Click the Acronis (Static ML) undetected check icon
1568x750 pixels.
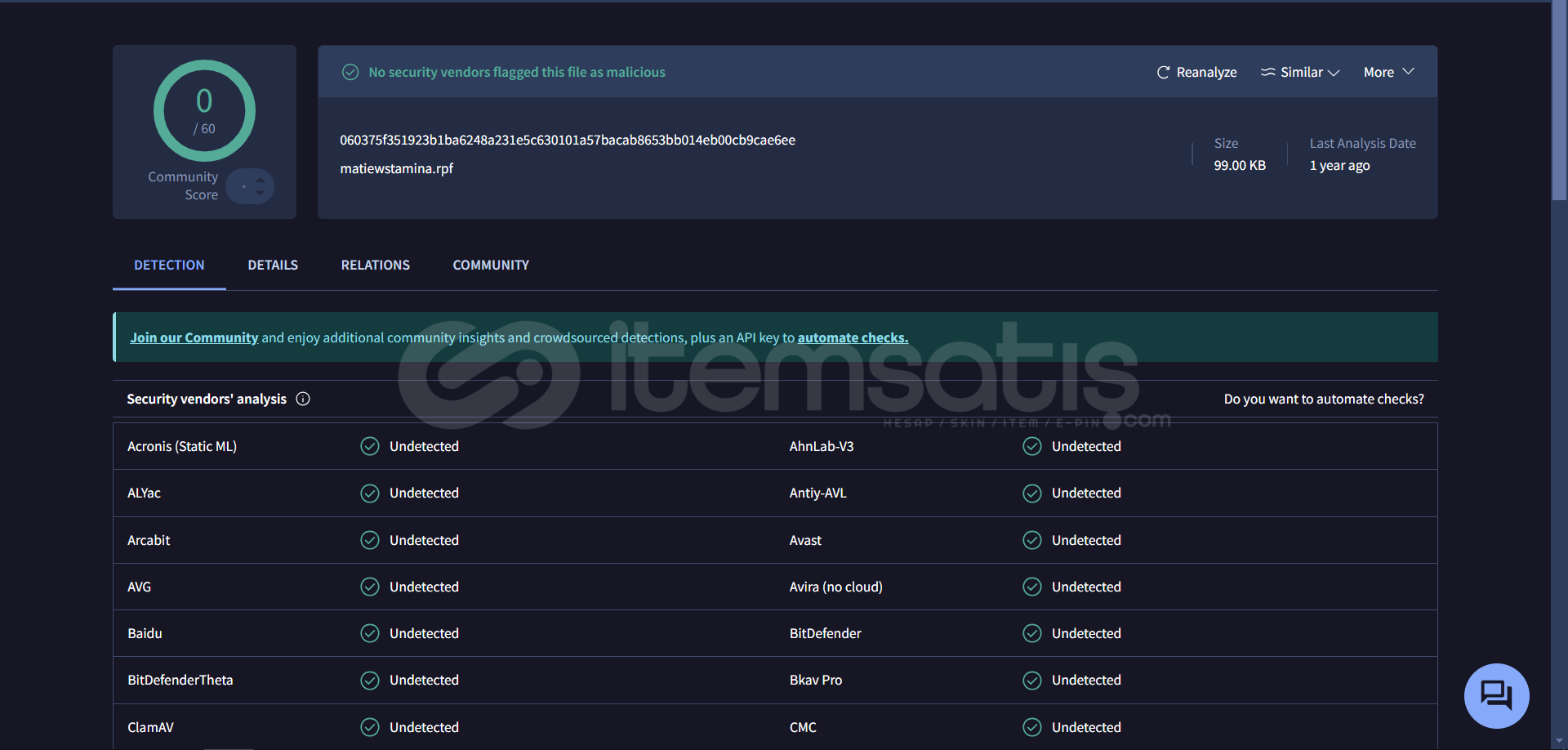pos(370,446)
